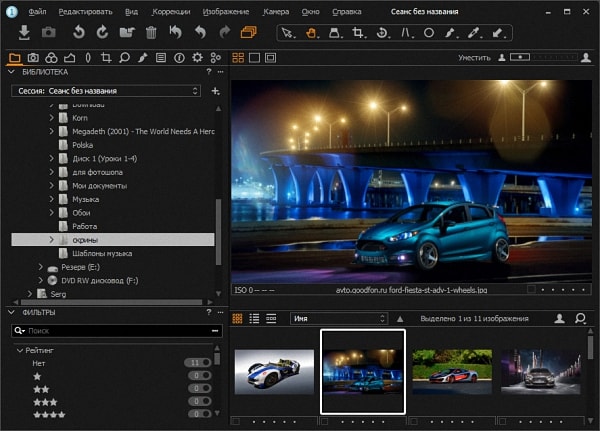Collapse the БИБЛИОТЕКА panel
This screenshot has width=600, height=431.
(x=11, y=72)
